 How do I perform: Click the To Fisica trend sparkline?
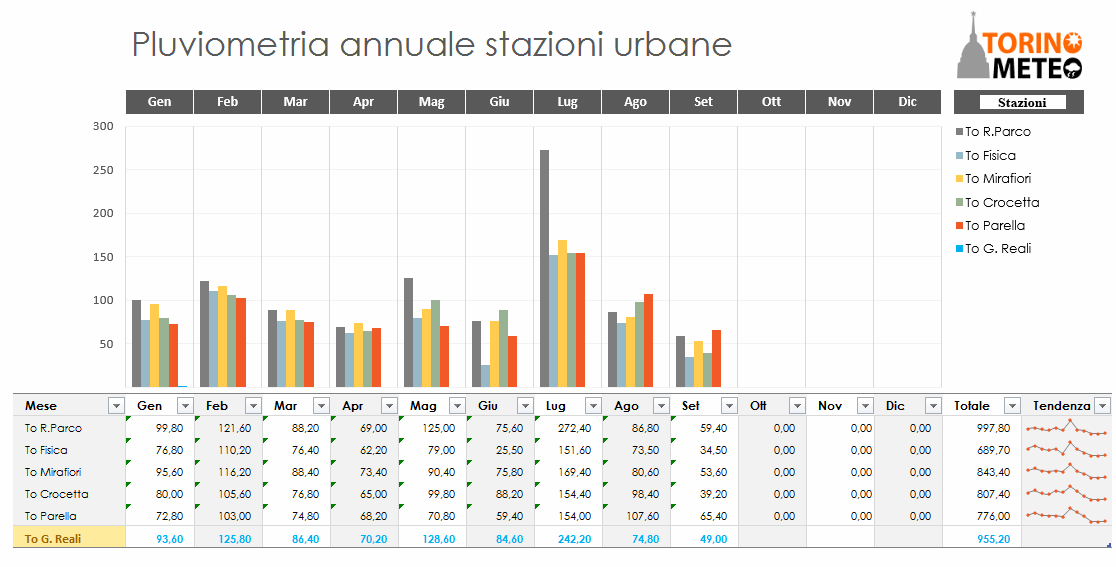point(1068,450)
